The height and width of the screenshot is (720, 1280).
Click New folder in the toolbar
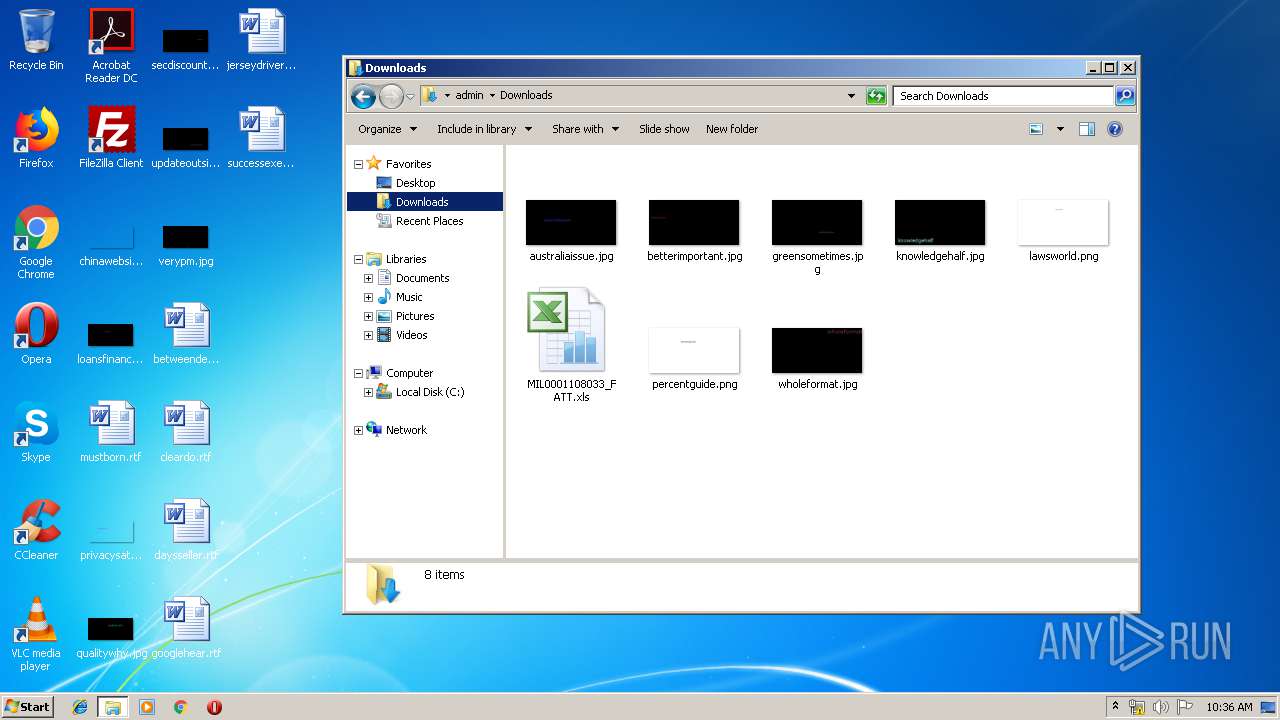click(732, 129)
